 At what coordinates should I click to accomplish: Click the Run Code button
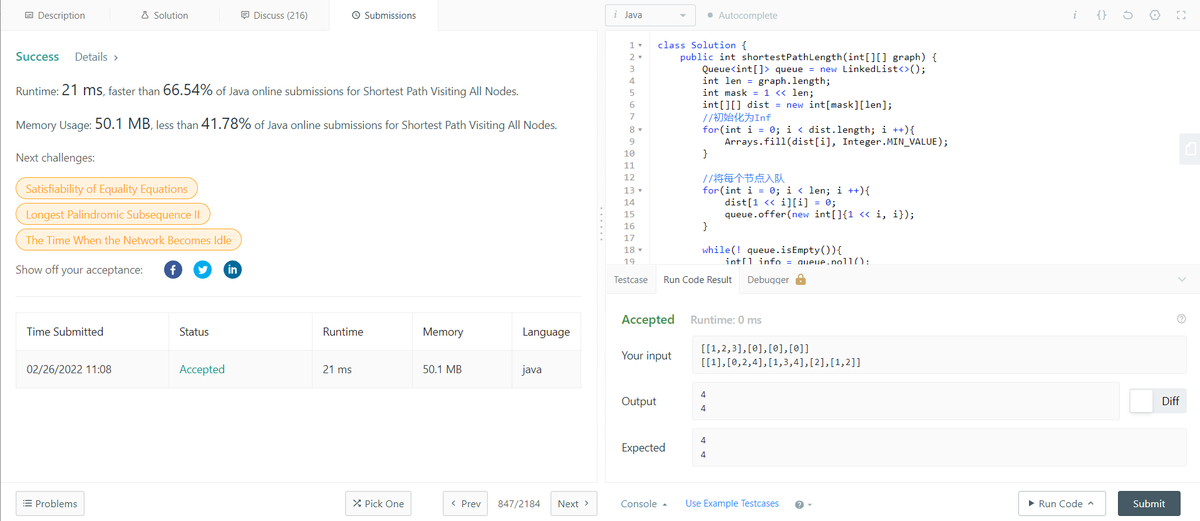pyautogui.click(x=1062, y=504)
